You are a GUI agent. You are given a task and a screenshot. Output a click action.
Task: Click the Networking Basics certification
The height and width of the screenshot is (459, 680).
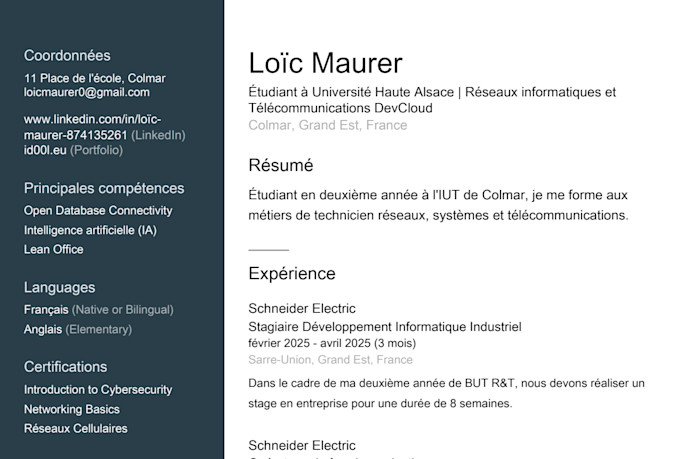click(72, 409)
